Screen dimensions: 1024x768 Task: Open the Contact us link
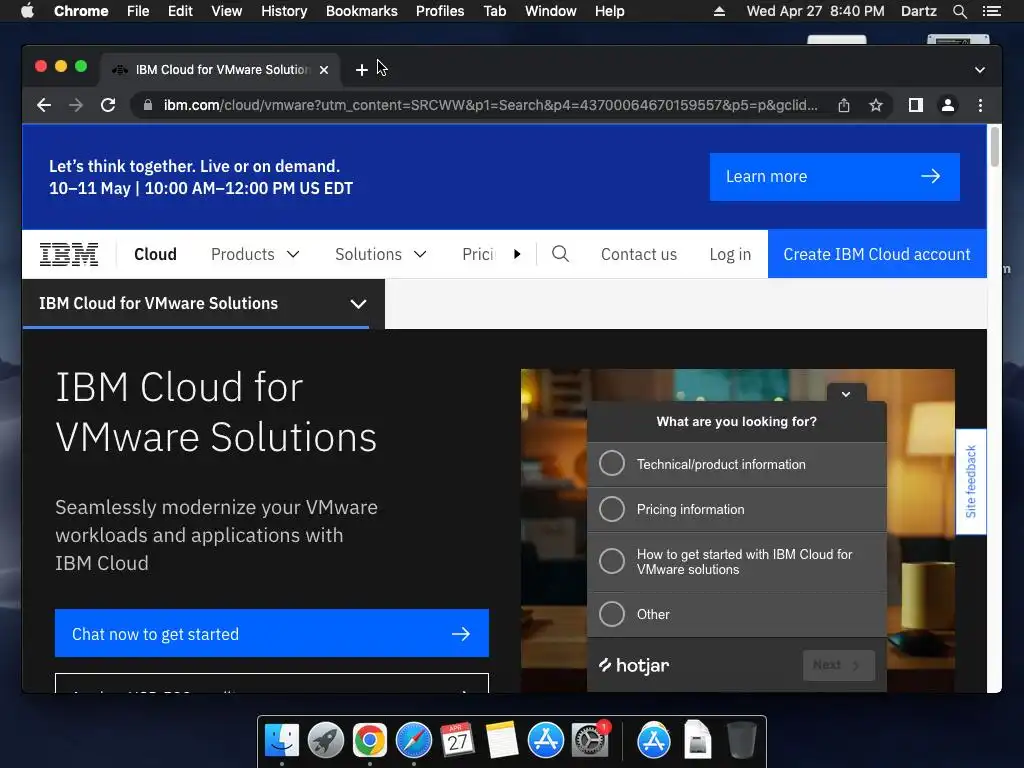tap(639, 254)
